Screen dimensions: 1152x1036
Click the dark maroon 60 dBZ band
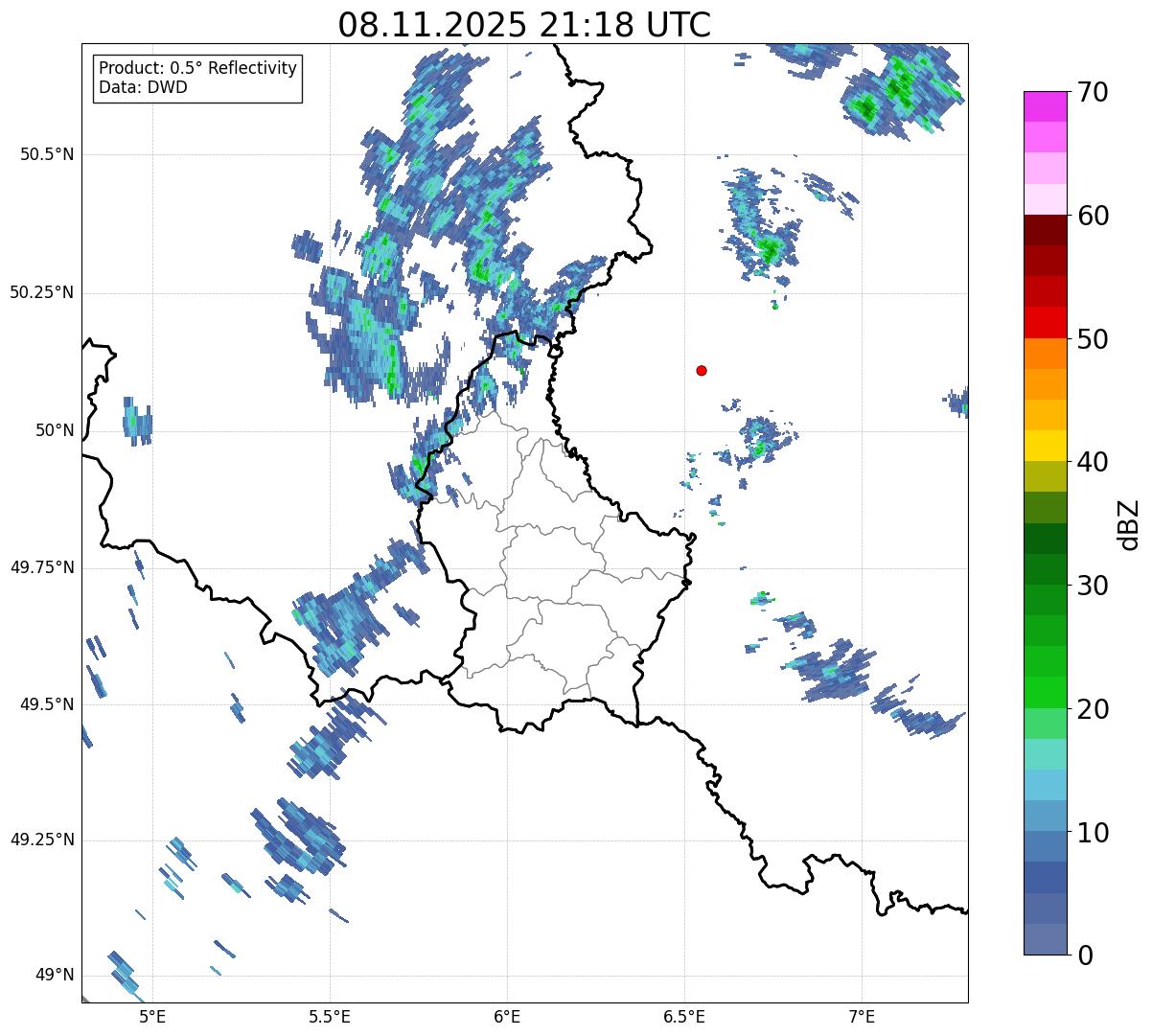(1045, 230)
